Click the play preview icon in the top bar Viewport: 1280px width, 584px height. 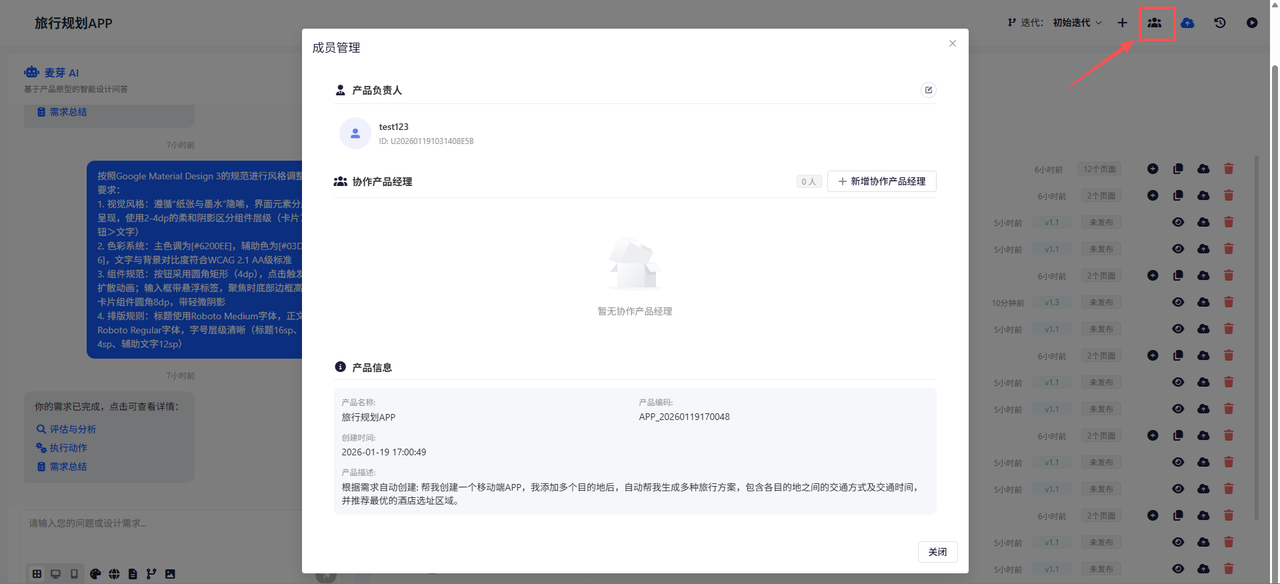1252,22
